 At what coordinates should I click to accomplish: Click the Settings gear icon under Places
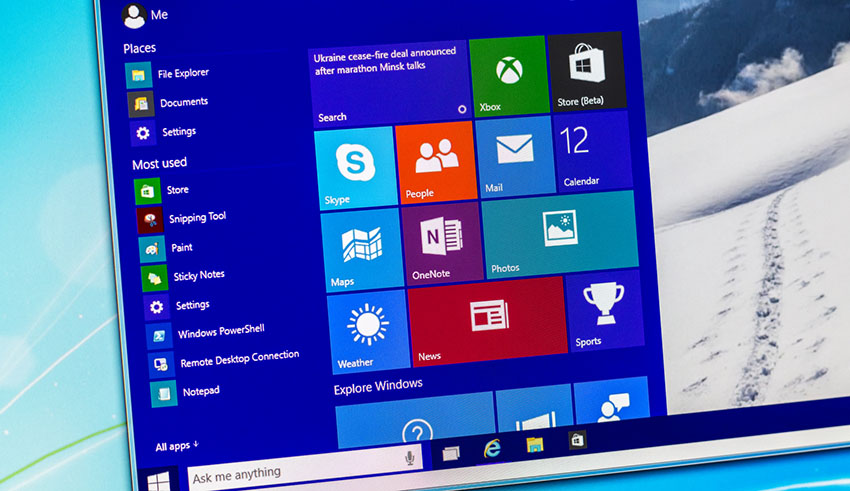pyautogui.click(x=143, y=133)
